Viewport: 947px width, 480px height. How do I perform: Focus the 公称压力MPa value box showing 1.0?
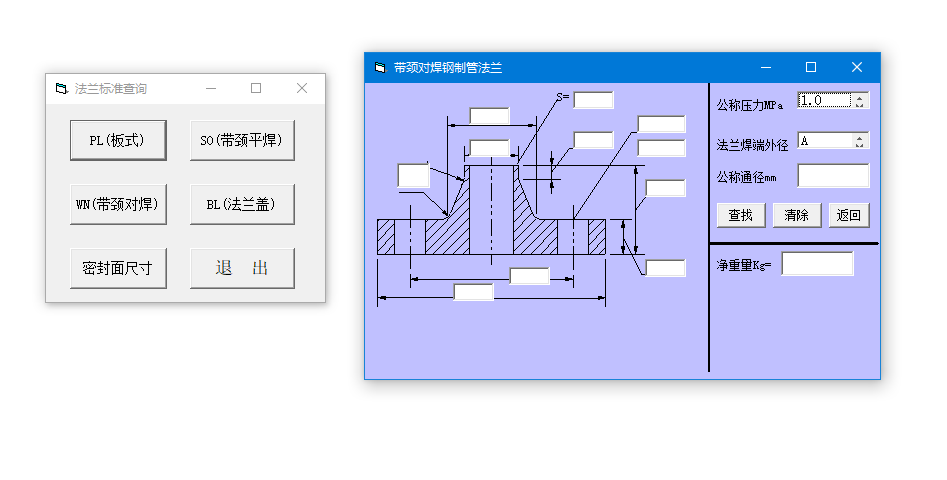click(x=824, y=100)
